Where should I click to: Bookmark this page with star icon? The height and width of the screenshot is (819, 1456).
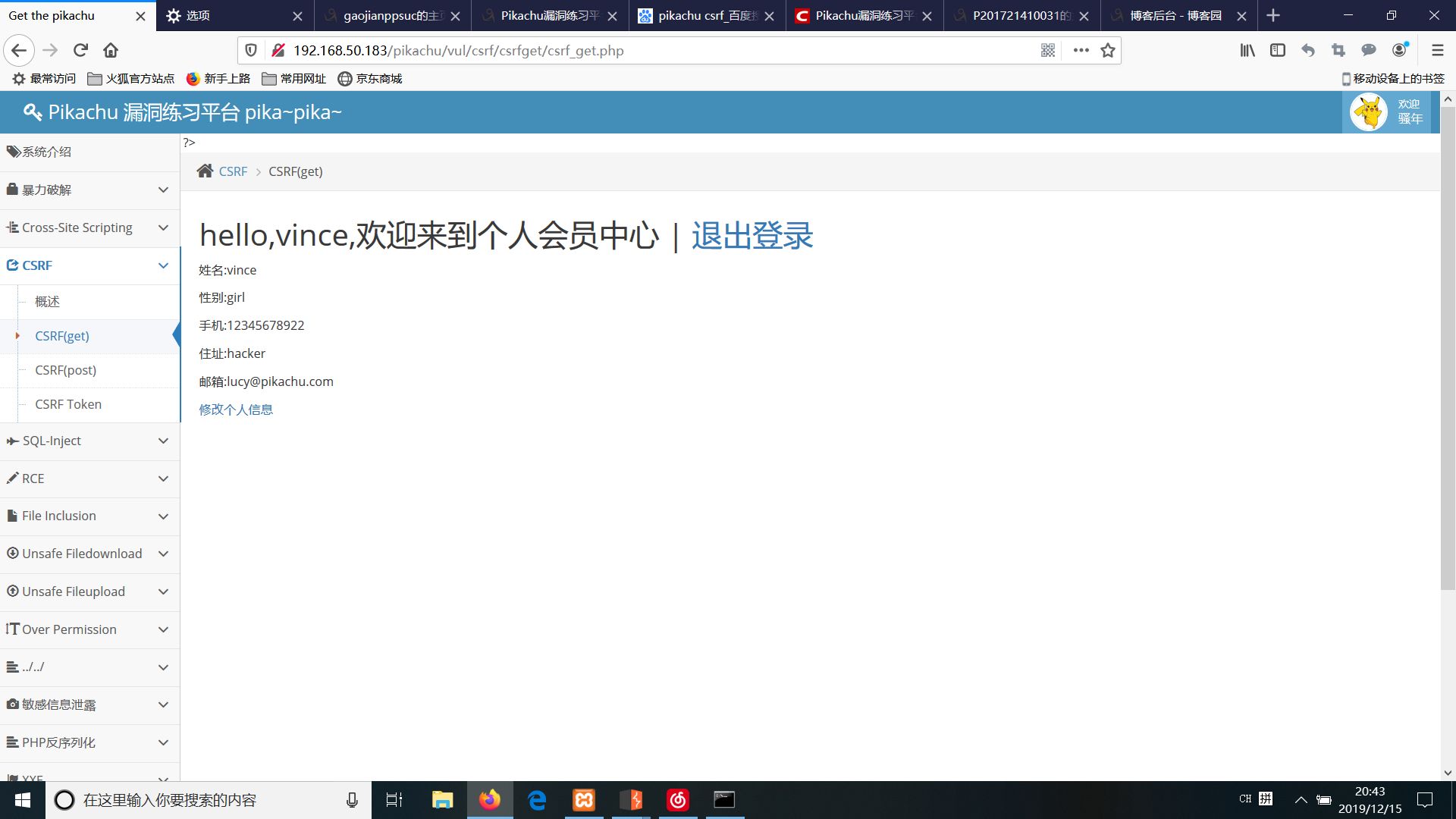point(1108,51)
